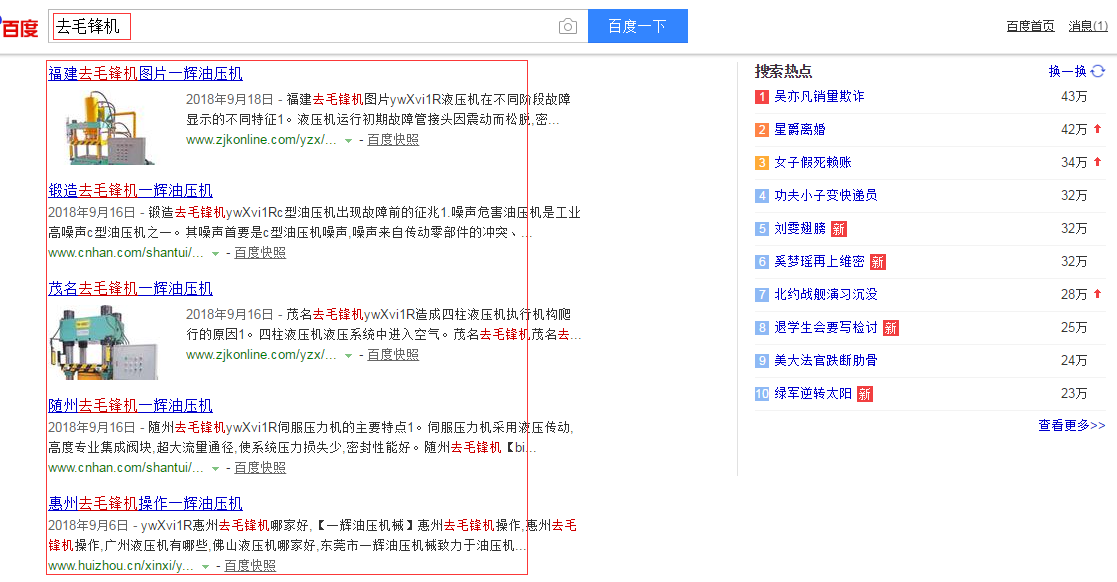
Task: Click the yellow hydraulic press thumbnail
Action: tap(112, 127)
